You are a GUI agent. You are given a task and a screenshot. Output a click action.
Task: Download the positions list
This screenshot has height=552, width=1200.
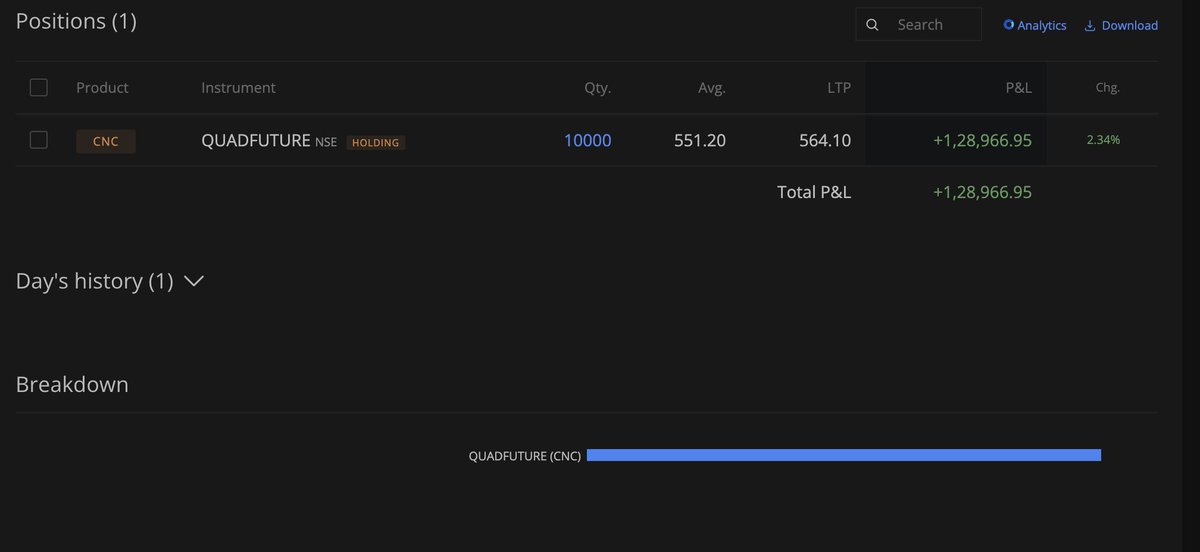tap(1121, 25)
